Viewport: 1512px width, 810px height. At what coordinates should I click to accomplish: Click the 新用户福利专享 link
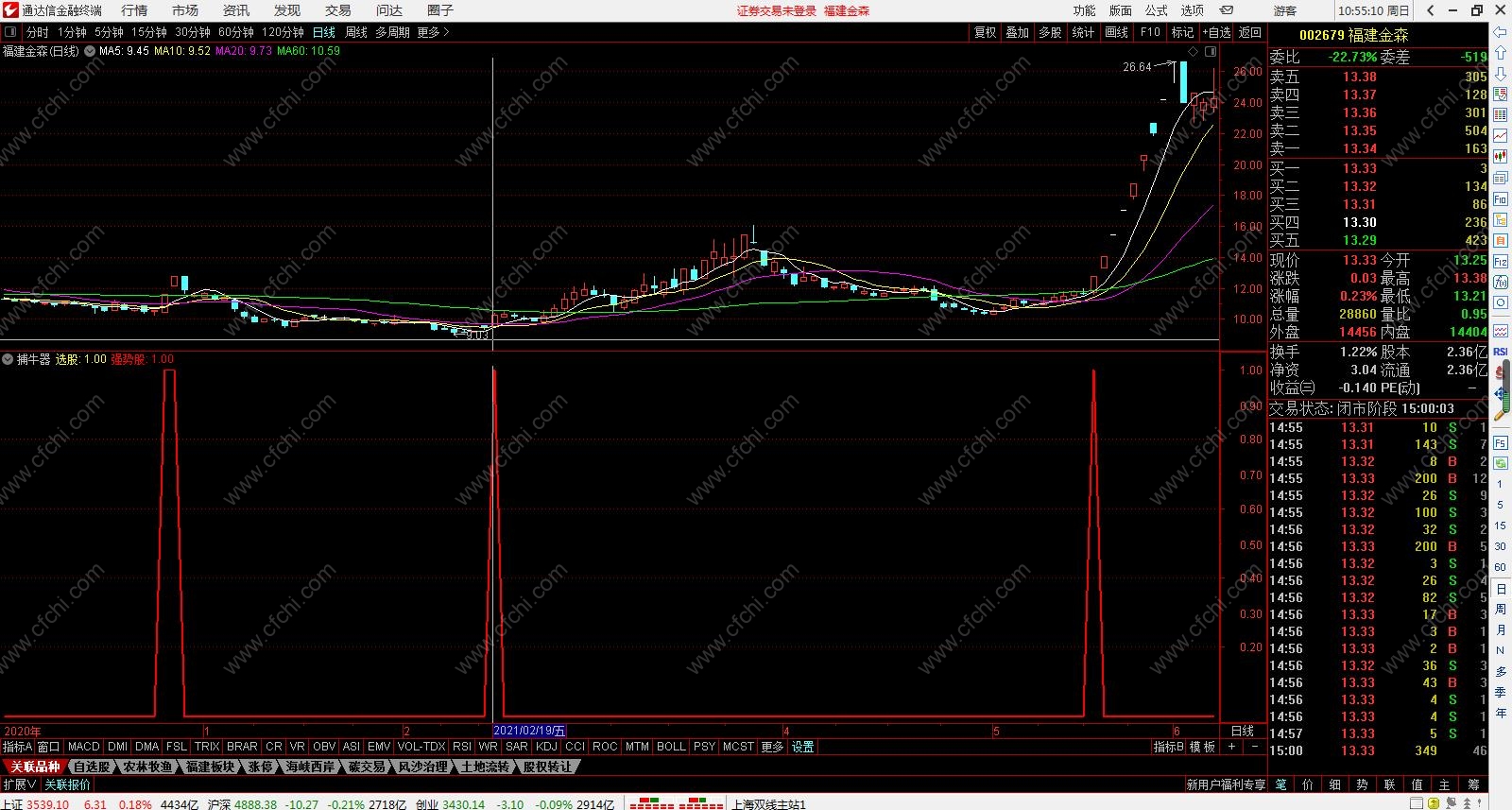[1226, 784]
